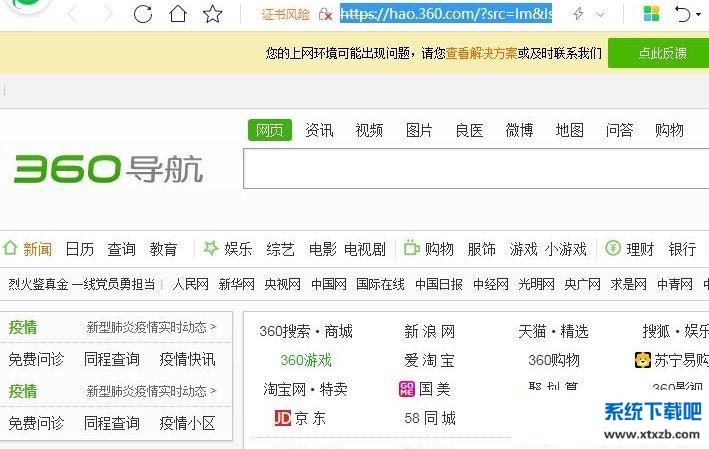Viewport: 709px width, 449px height.
Task: Open the 查看解决方案 link
Action: click(x=481, y=53)
